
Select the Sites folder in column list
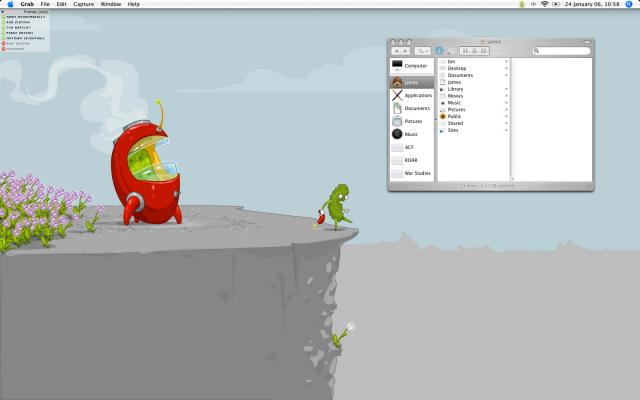click(x=473, y=130)
